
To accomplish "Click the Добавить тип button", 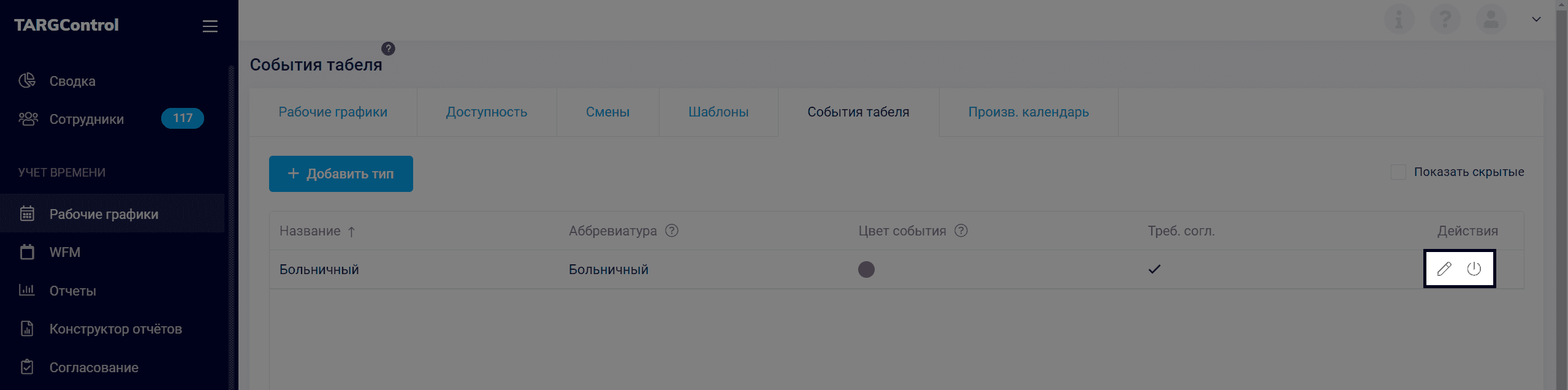I will coord(341,174).
